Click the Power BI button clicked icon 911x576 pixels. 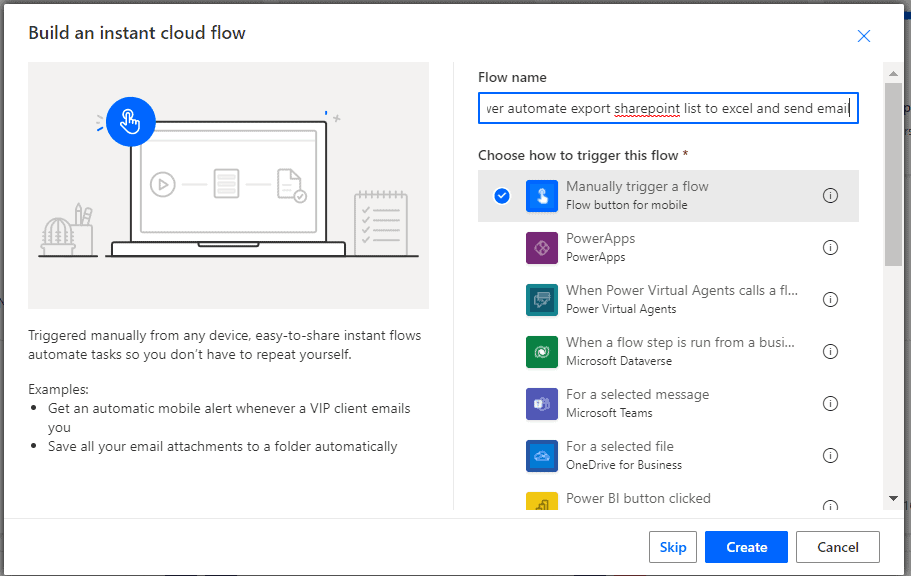coord(541,501)
